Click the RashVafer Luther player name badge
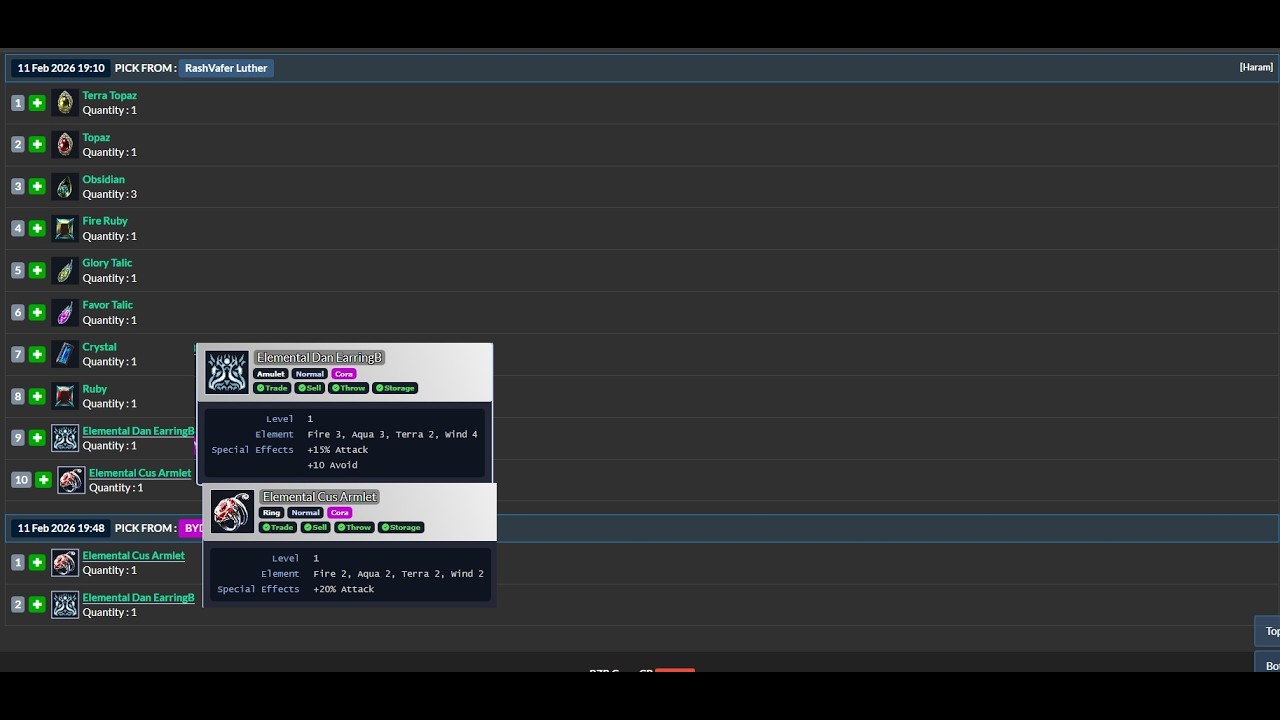The height and width of the screenshot is (720, 1280). (x=226, y=68)
